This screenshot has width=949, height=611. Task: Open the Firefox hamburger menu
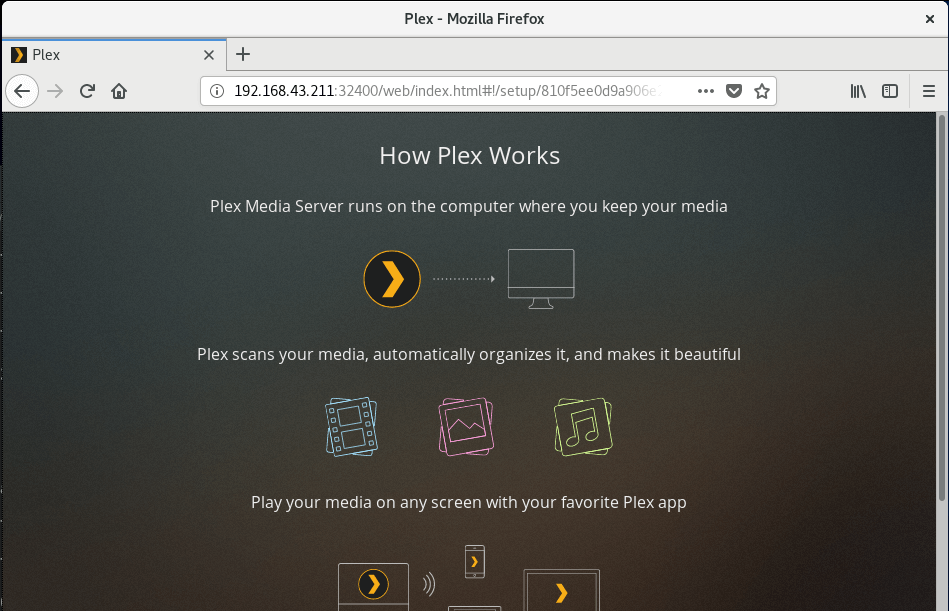click(x=929, y=91)
